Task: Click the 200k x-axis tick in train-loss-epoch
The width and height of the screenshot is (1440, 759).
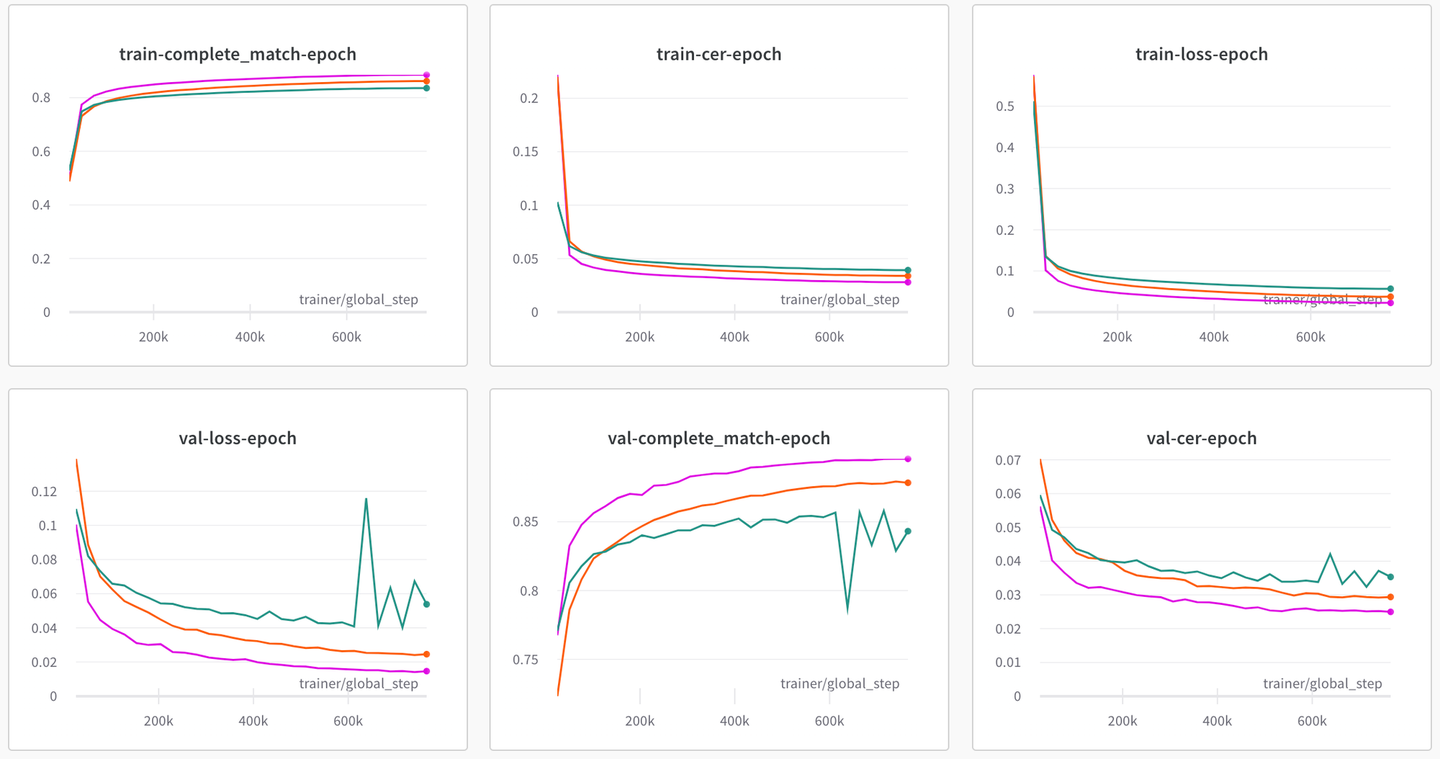Action: [x=1117, y=337]
